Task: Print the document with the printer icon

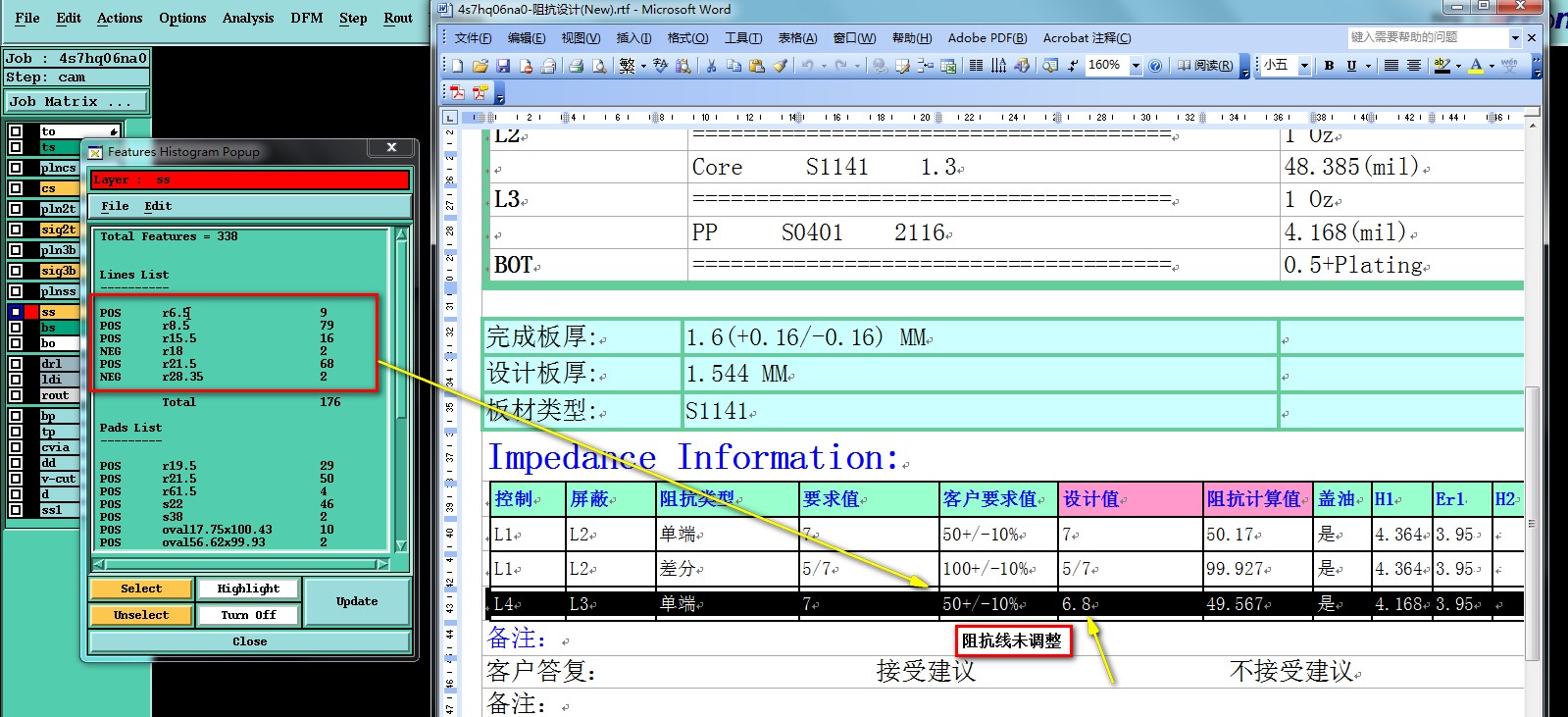Action: (577, 66)
